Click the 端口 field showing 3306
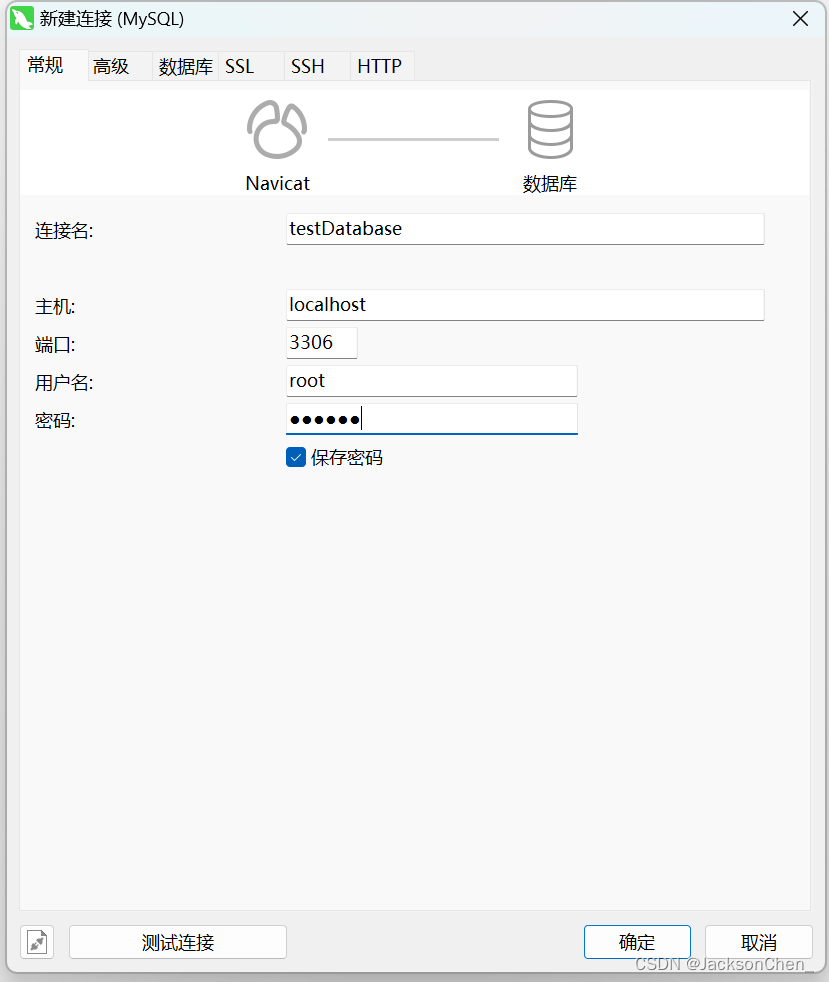This screenshot has width=829, height=982. point(321,343)
